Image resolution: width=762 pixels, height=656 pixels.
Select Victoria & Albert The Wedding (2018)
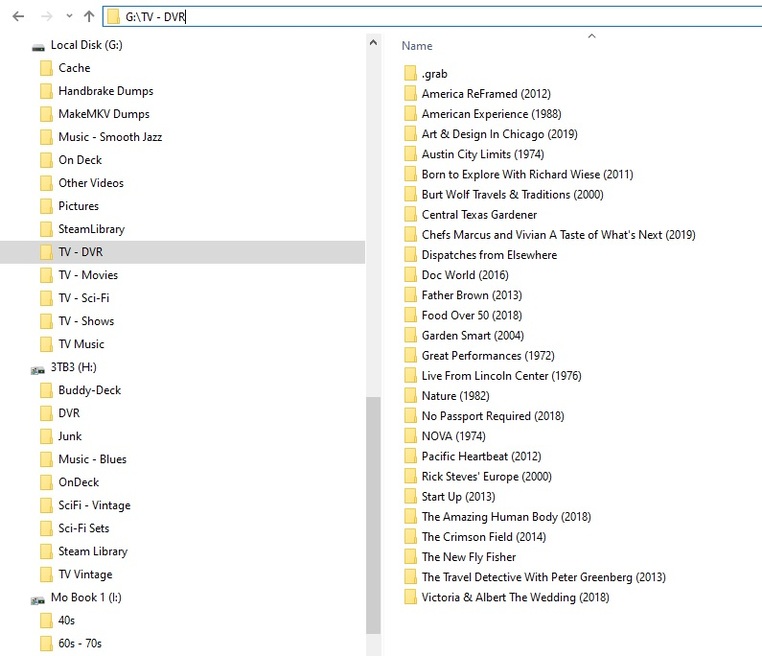pyautogui.click(x=515, y=597)
